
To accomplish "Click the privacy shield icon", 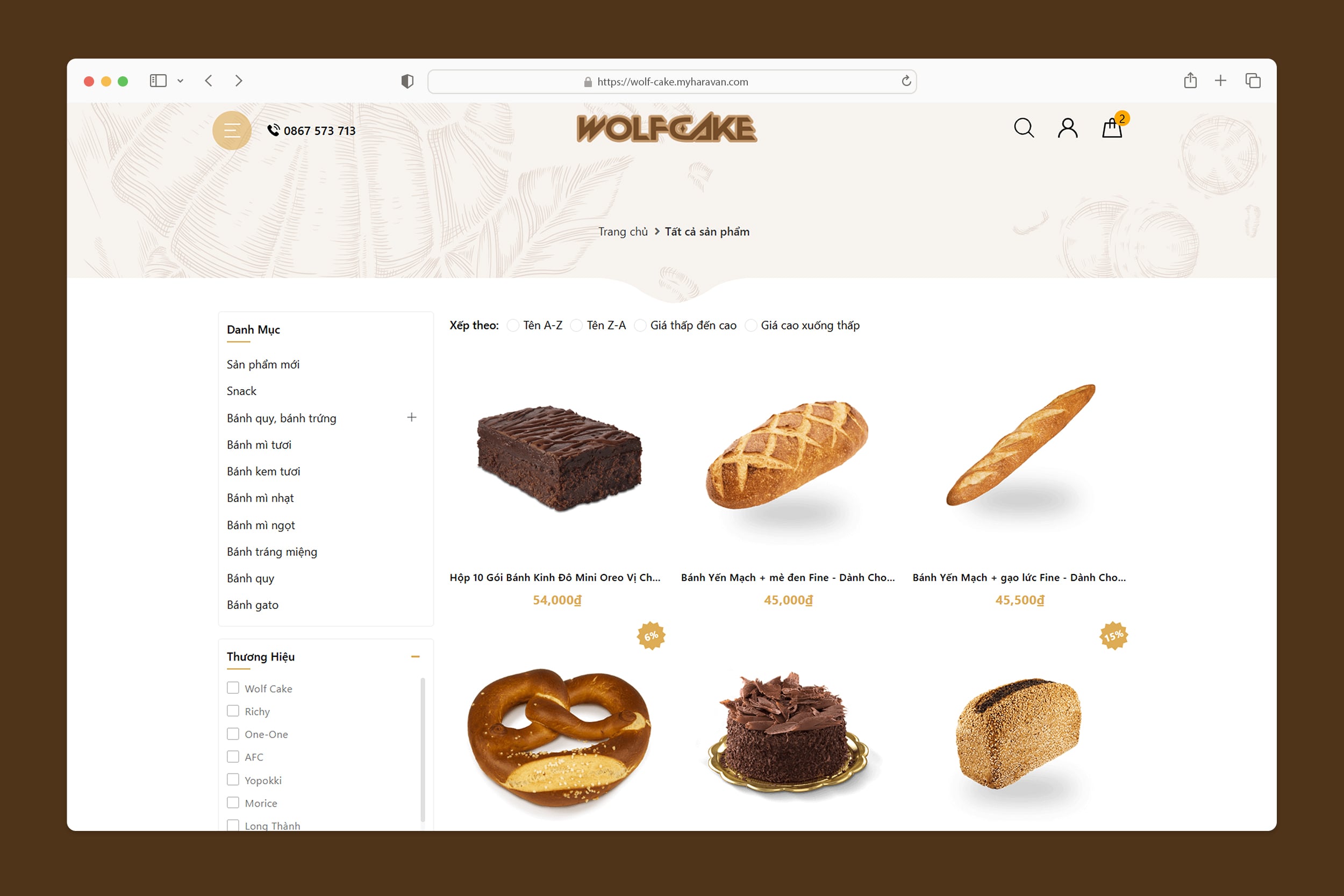I will (408, 81).
